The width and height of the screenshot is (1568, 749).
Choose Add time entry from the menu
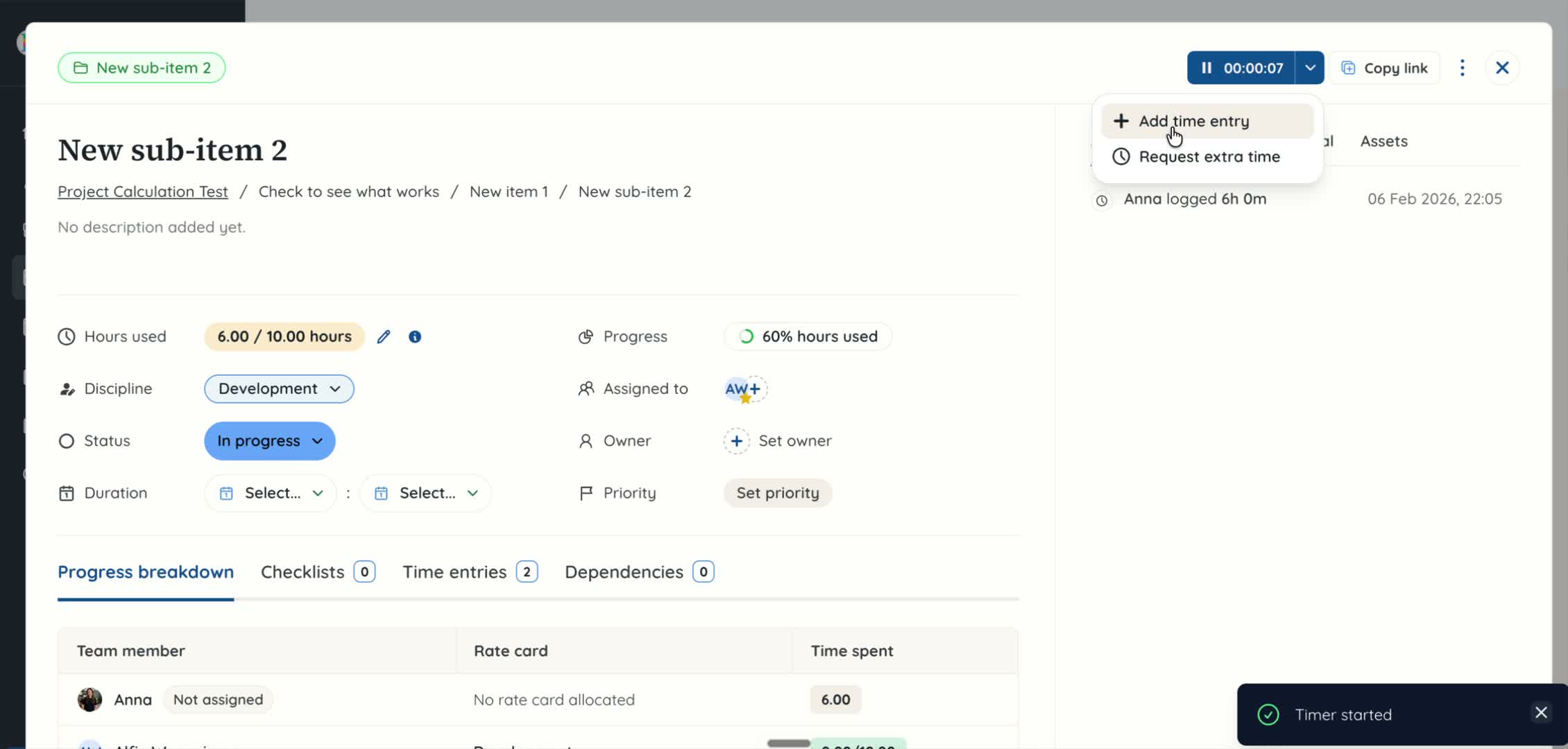point(1207,121)
